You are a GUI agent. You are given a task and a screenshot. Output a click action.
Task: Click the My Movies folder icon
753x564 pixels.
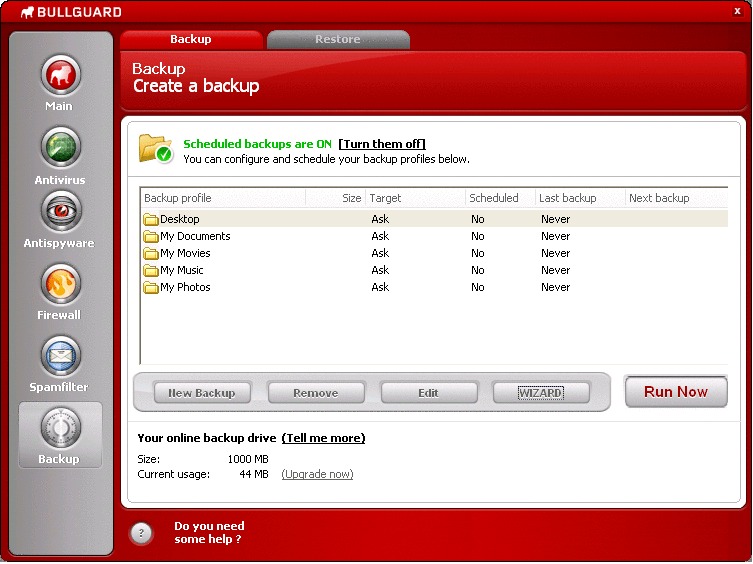tap(151, 254)
